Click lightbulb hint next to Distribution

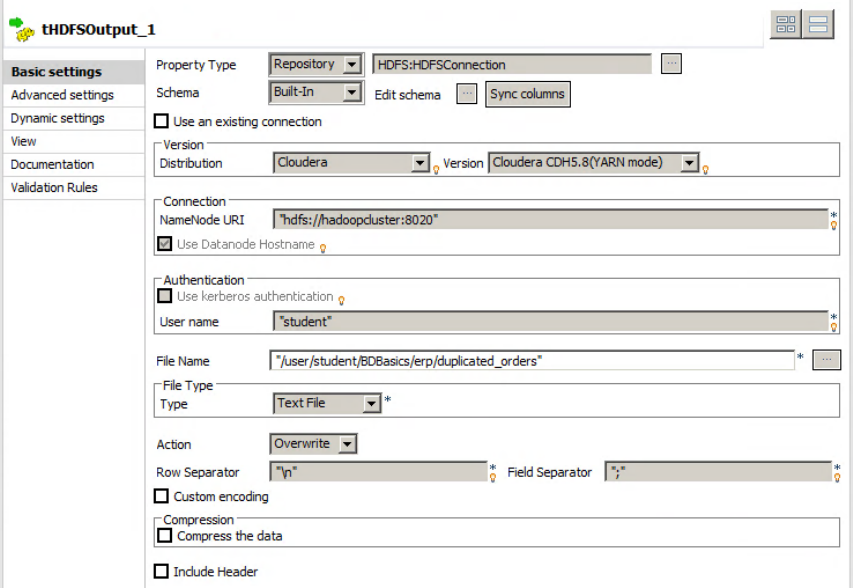coord(437,168)
